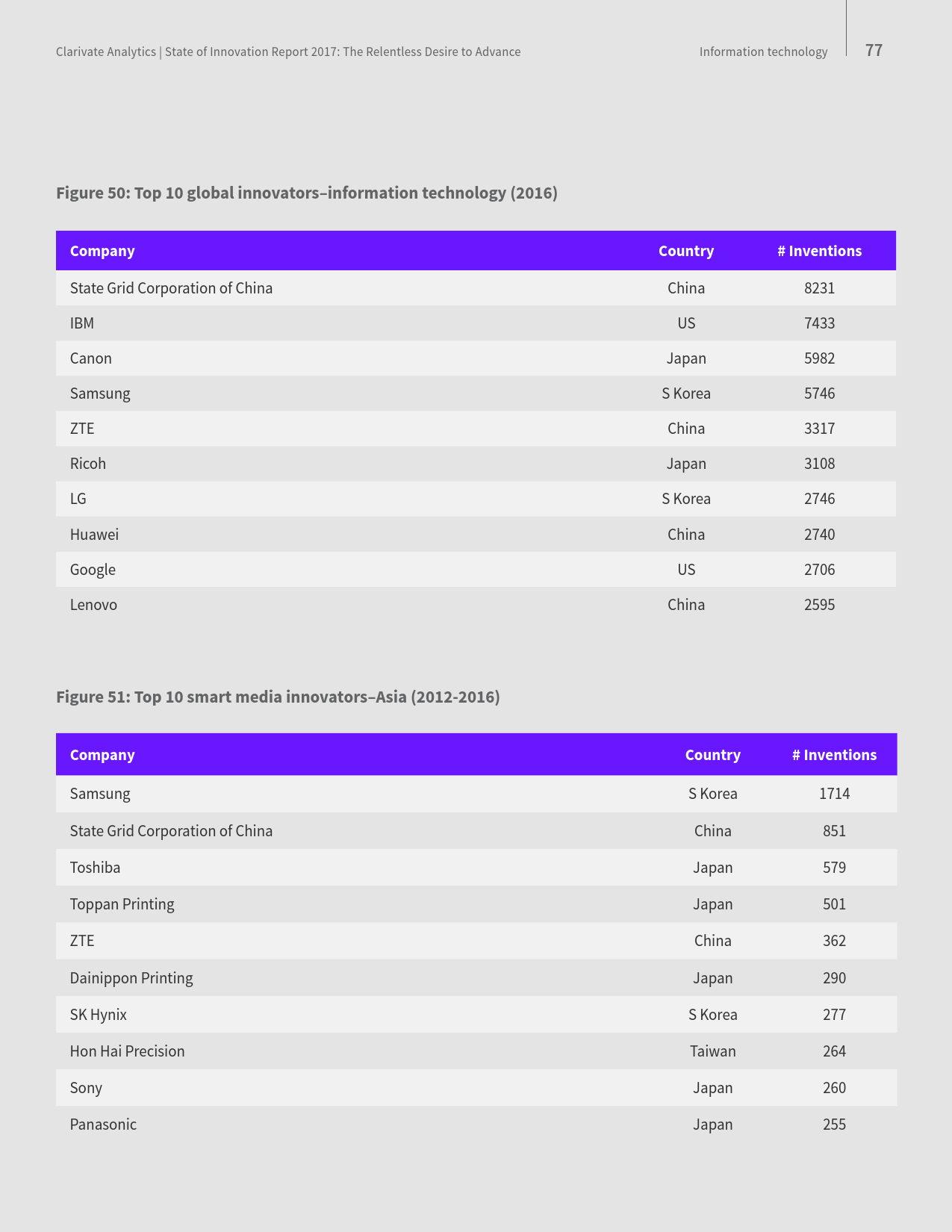Click the Huawei company cell
This screenshot has width=952, height=1232.
pyautogui.click(x=94, y=535)
